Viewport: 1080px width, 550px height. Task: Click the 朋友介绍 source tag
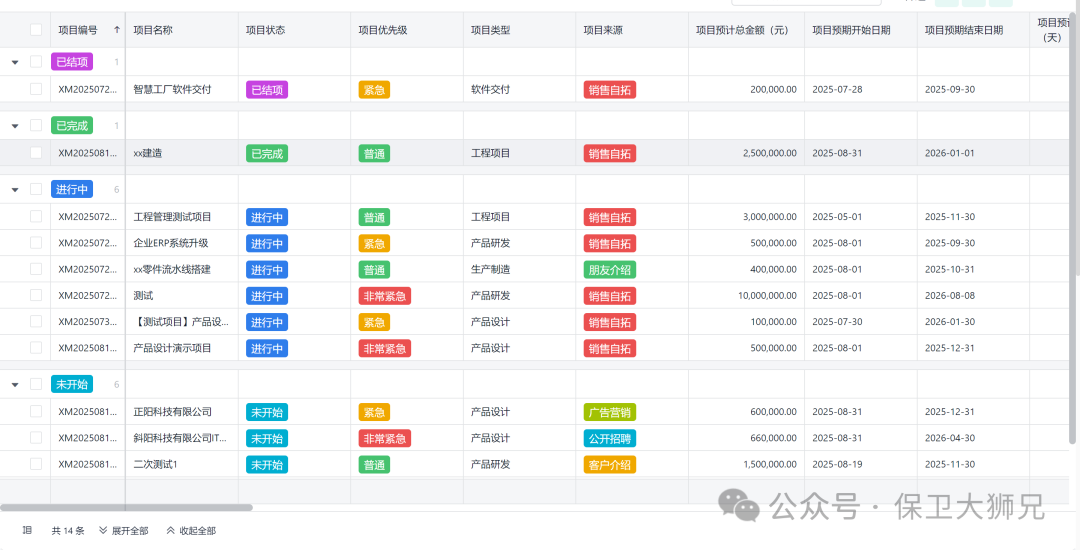(x=609, y=270)
